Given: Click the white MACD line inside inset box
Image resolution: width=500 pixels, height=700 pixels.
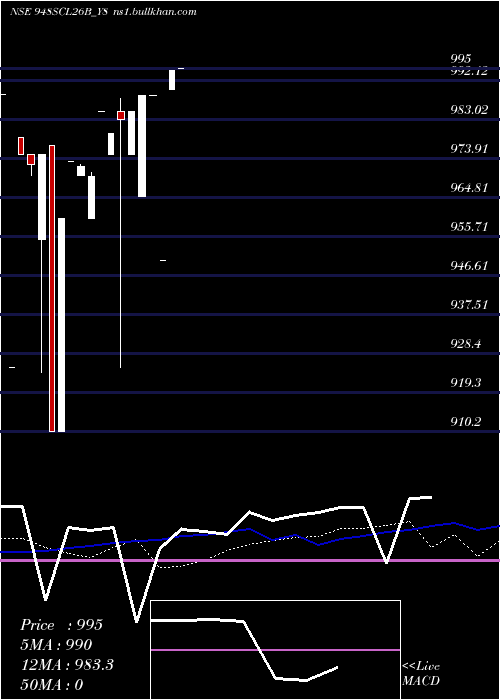Looking at the screenshot, I should (244, 650).
